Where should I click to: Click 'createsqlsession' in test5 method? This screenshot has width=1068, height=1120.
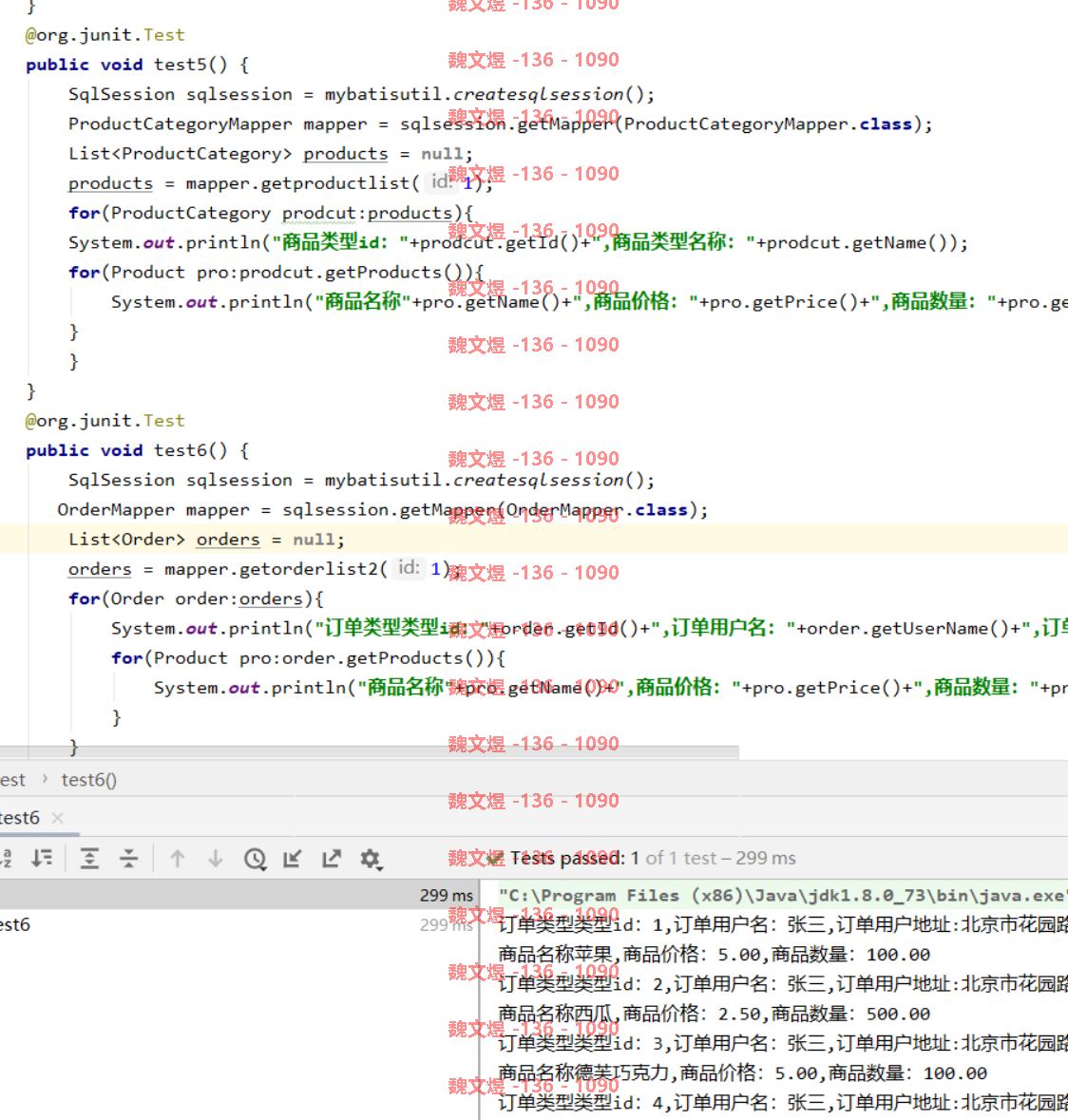pyautogui.click(x=539, y=94)
